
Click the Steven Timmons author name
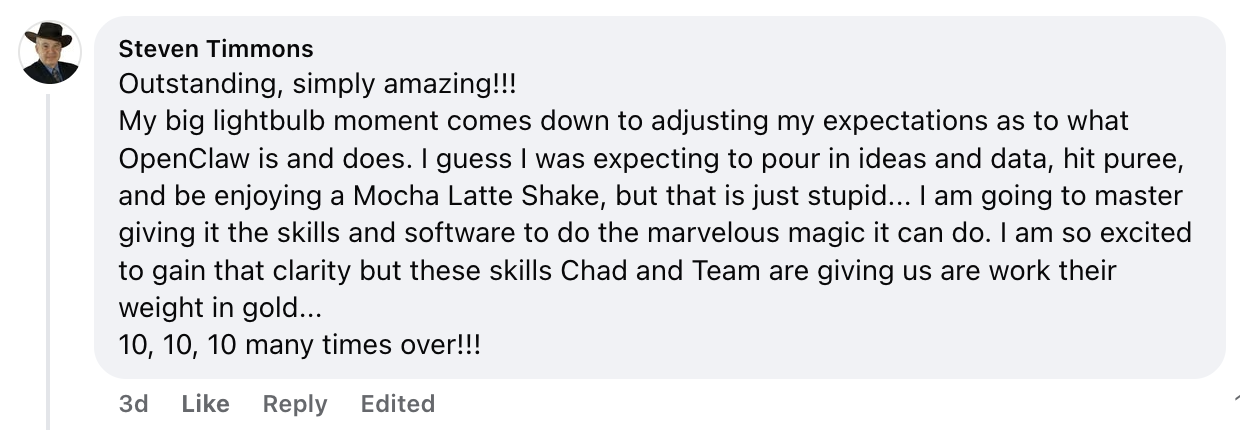point(215,48)
